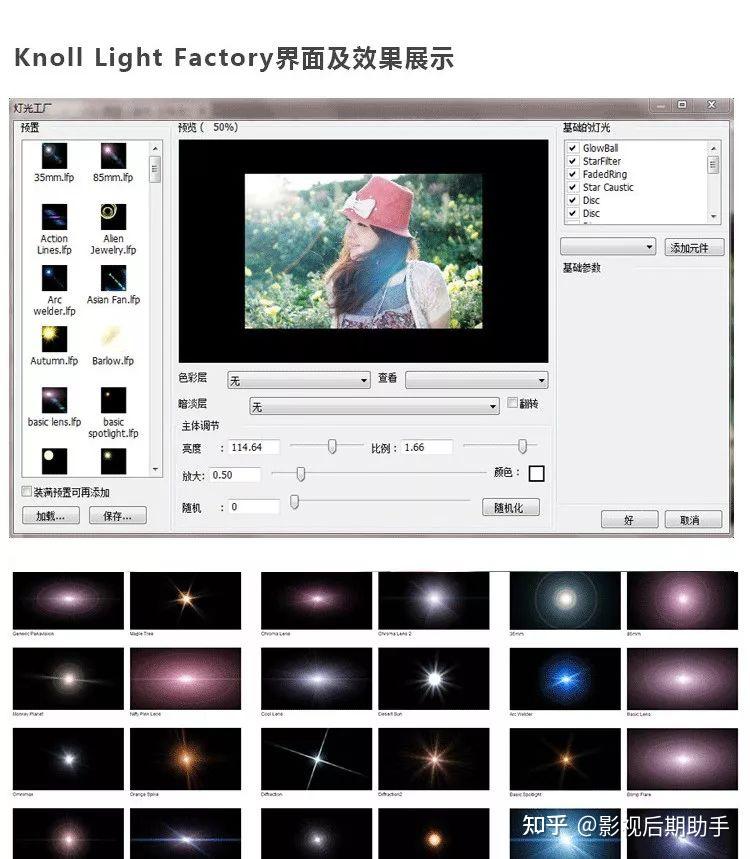Image resolution: width=750 pixels, height=859 pixels.
Task: Click the preset list scroll-up arrow
Action: pyautogui.click(x=155, y=148)
